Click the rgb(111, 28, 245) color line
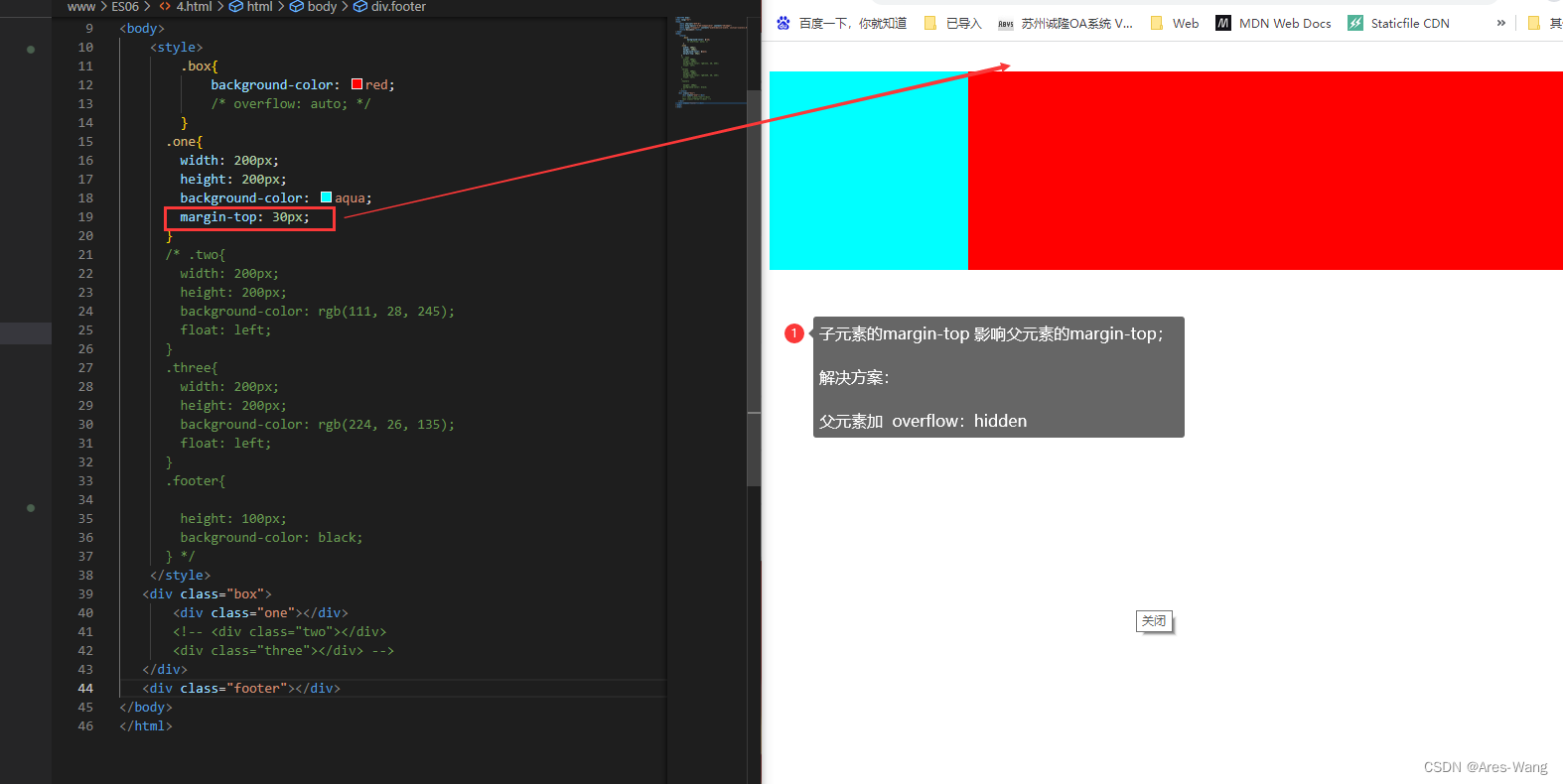 pyautogui.click(x=318, y=311)
